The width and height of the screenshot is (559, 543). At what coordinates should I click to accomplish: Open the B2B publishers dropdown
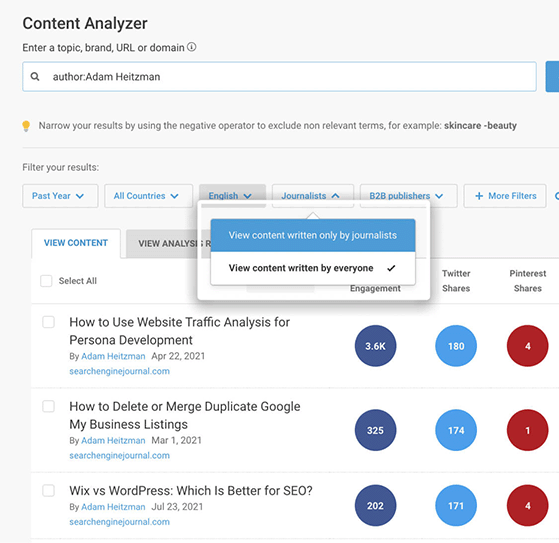coord(408,196)
